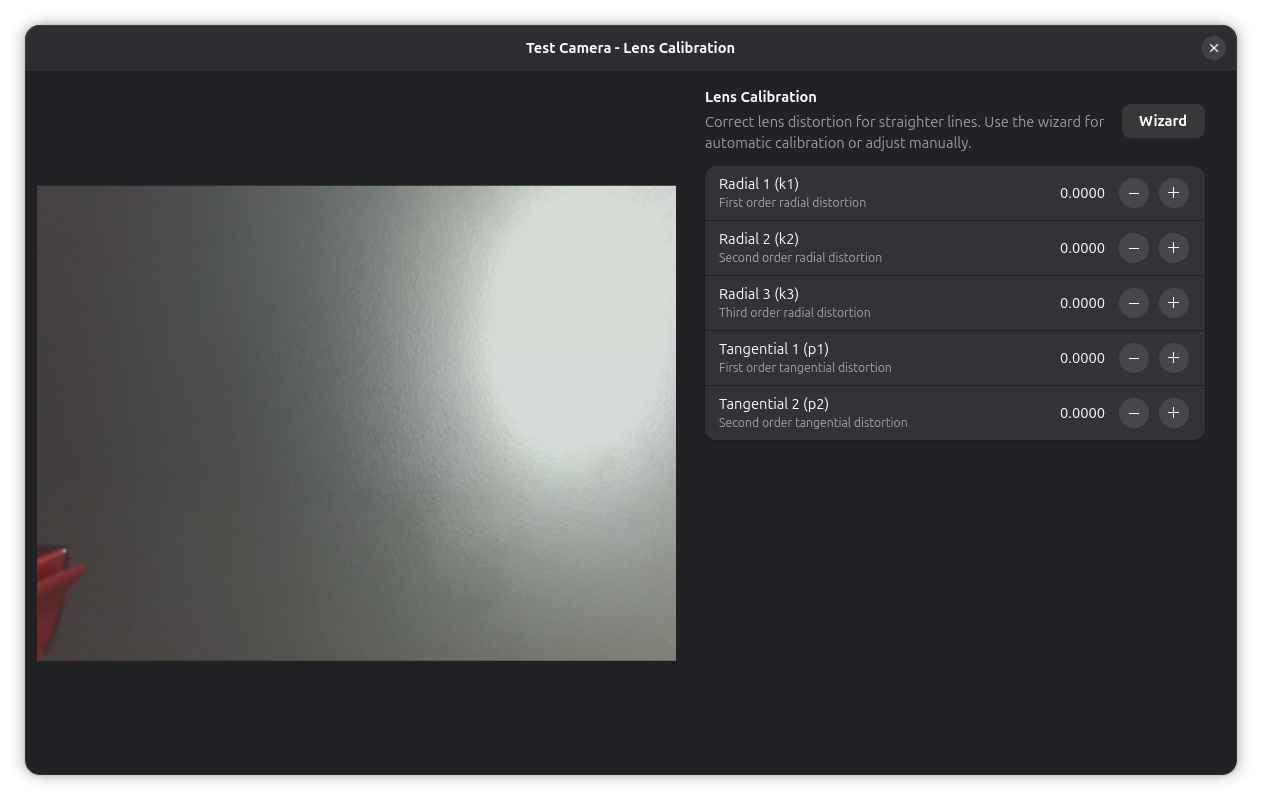Viewport: 1262px width, 800px height.
Task: Click the camera preview image
Action: (356, 423)
